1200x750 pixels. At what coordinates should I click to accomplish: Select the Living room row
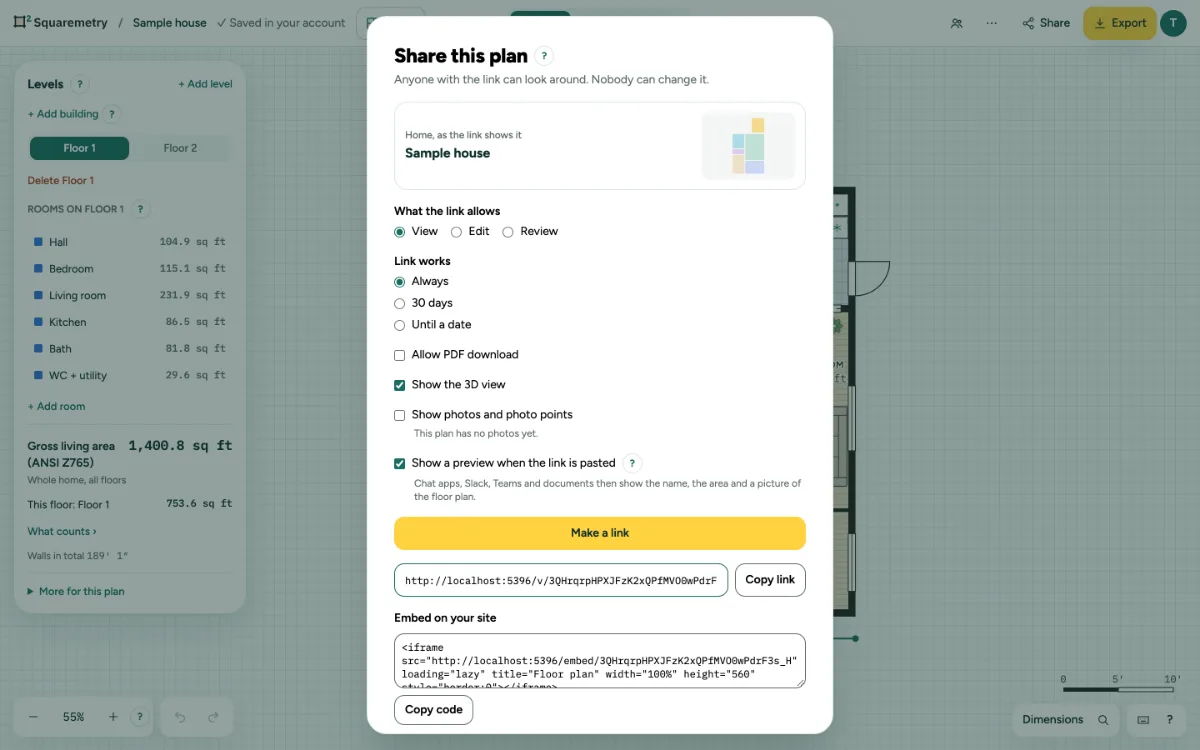[x=130, y=295]
